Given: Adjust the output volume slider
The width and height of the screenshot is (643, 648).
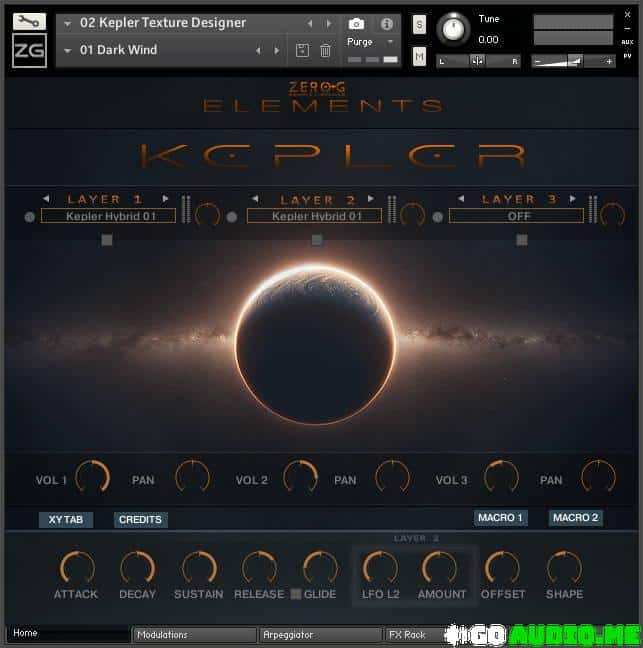Looking at the screenshot, I should pyautogui.click(x=573, y=62).
